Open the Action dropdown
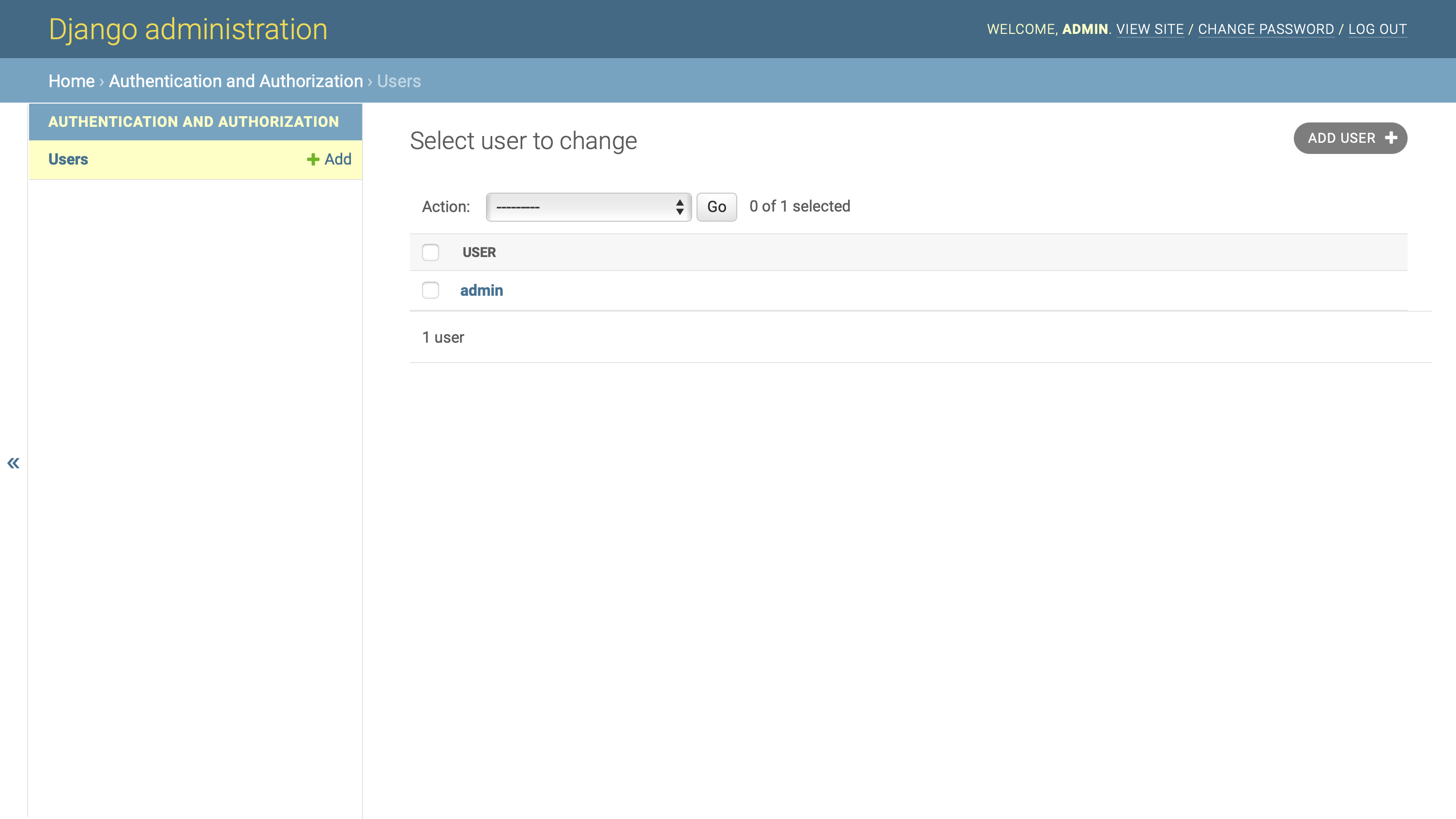1456x819 pixels. coord(589,207)
